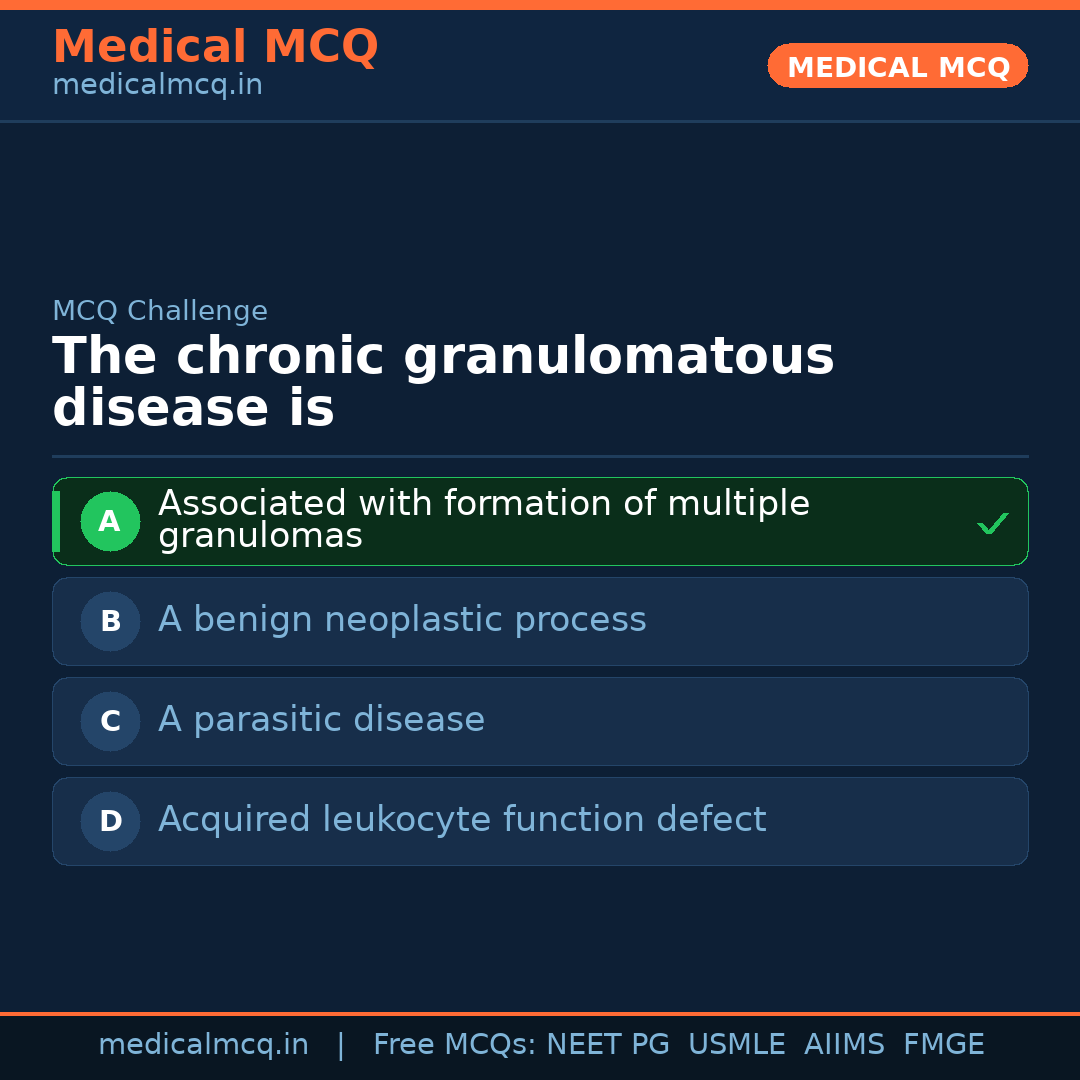
Task: Click 'Associated with formation of multiple granulomas' text
Action: pyautogui.click(x=484, y=519)
